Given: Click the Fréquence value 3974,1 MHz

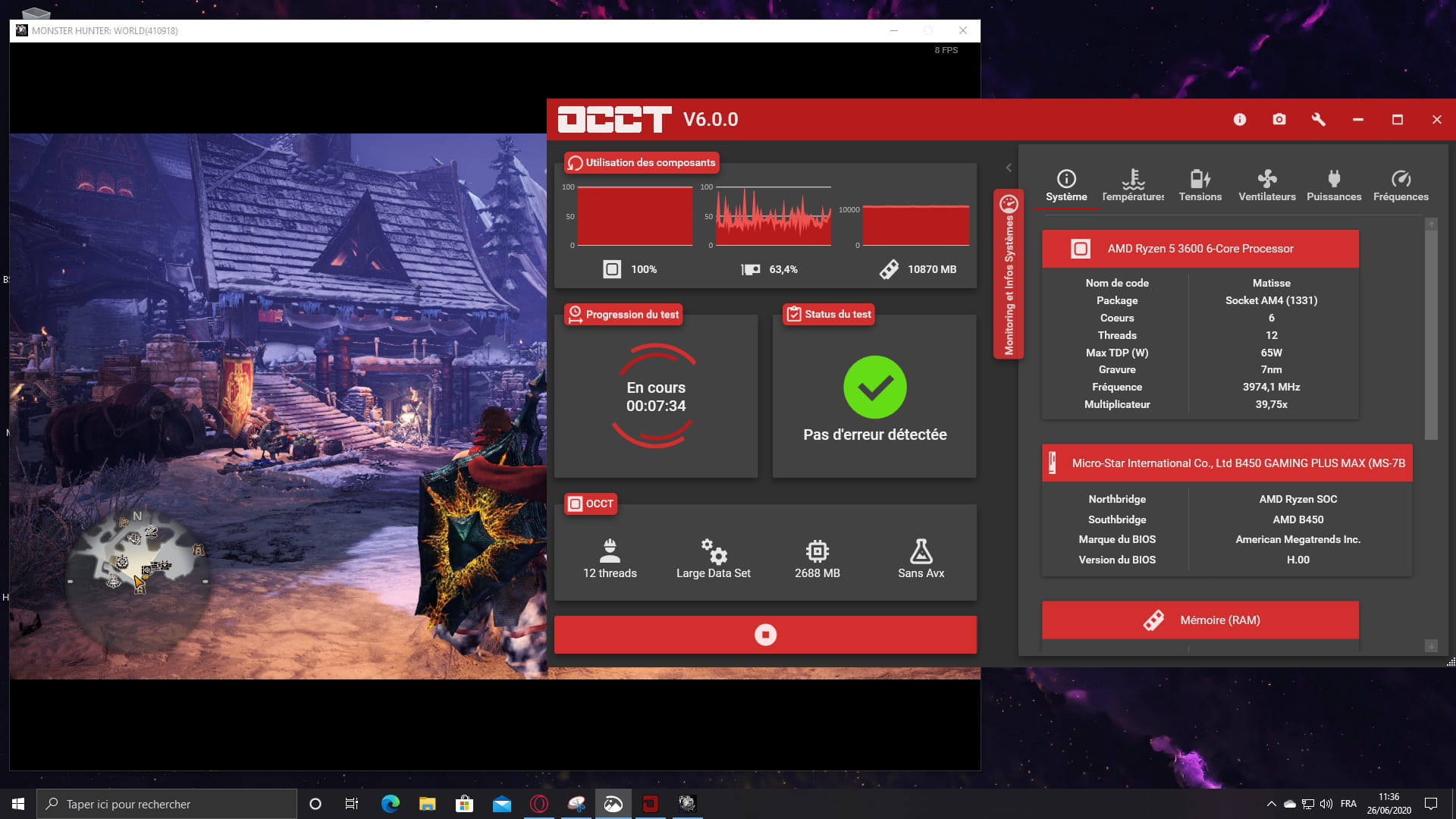Looking at the screenshot, I should [x=1271, y=387].
